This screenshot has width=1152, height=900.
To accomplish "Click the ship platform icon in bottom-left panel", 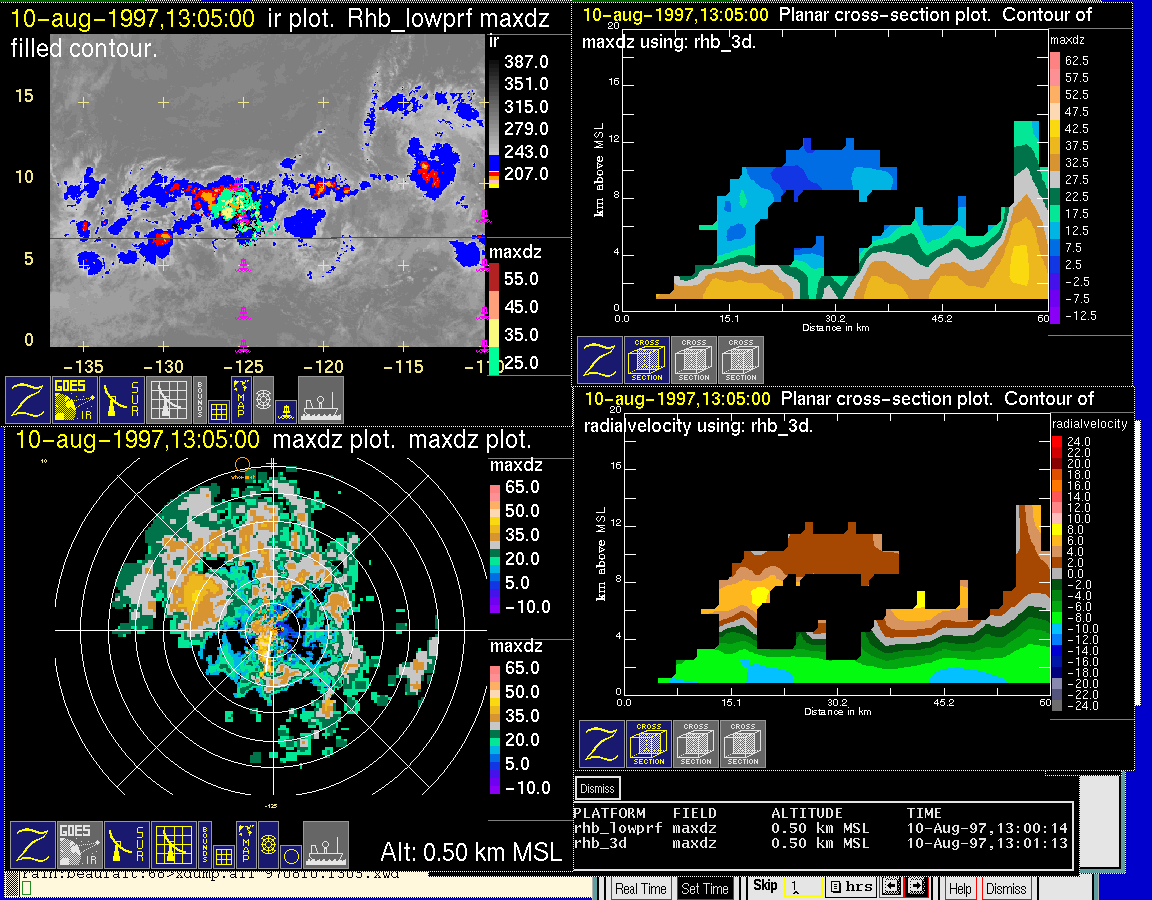I will click(x=325, y=844).
